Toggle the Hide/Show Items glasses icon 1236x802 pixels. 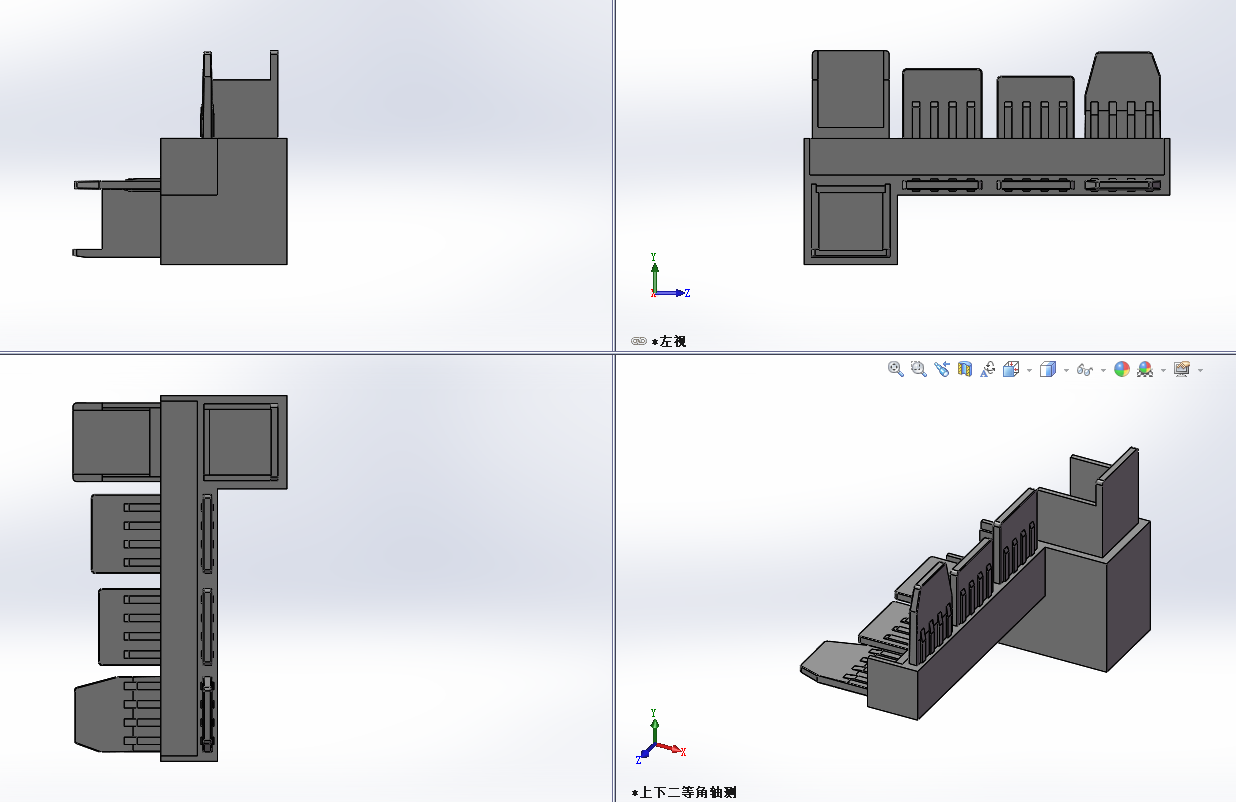tap(1085, 370)
